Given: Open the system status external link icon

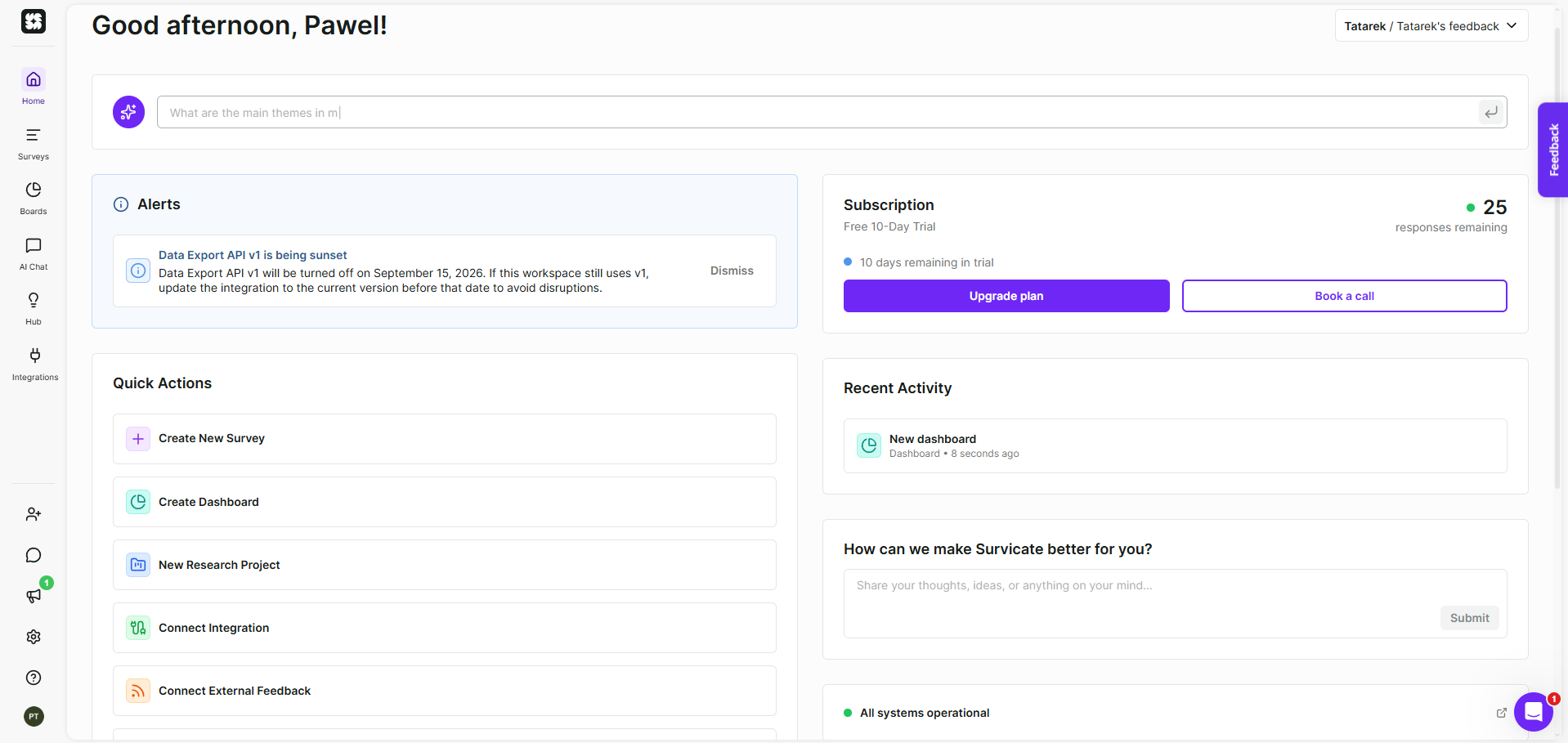Looking at the screenshot, I should pos(1501,713).
